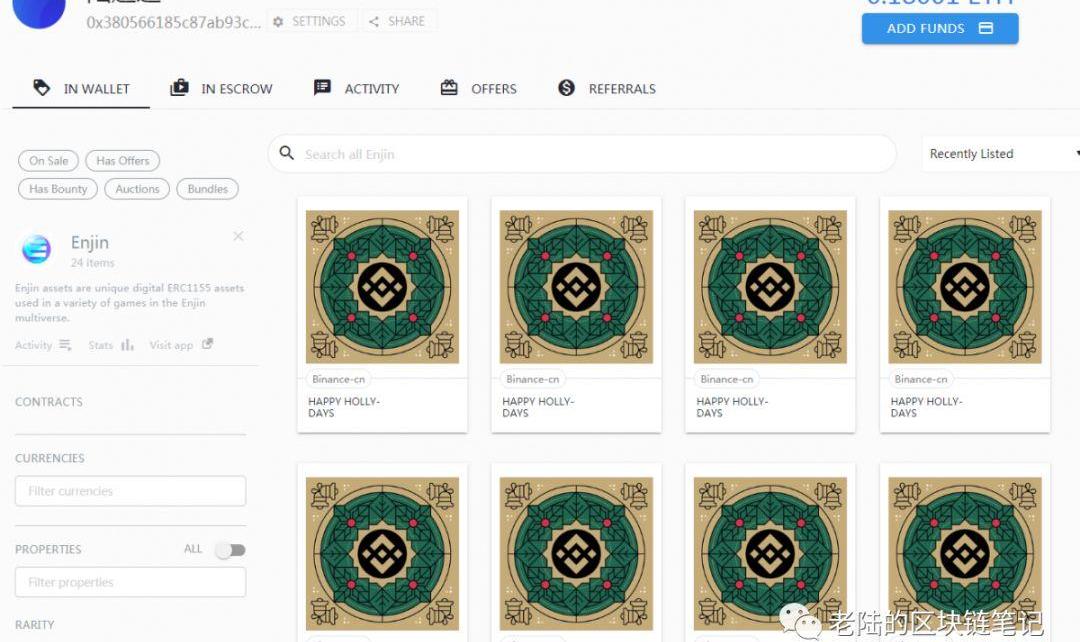Switch to the In Wallet tab
Image resolution: width=1080 pixels, height=642 pixels.
(x=81, y=89)
